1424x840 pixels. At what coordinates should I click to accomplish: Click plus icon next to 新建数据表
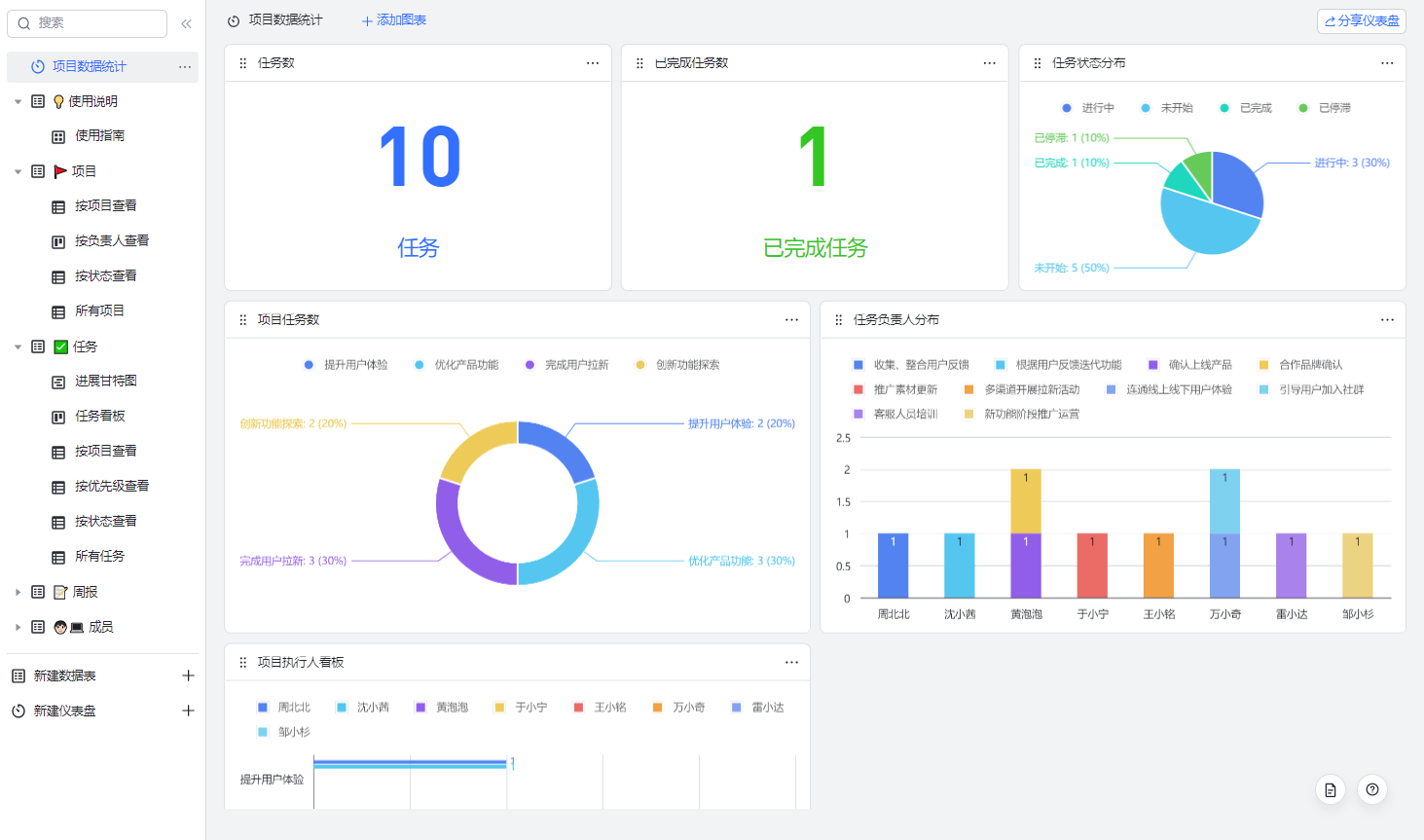(188, 676)
